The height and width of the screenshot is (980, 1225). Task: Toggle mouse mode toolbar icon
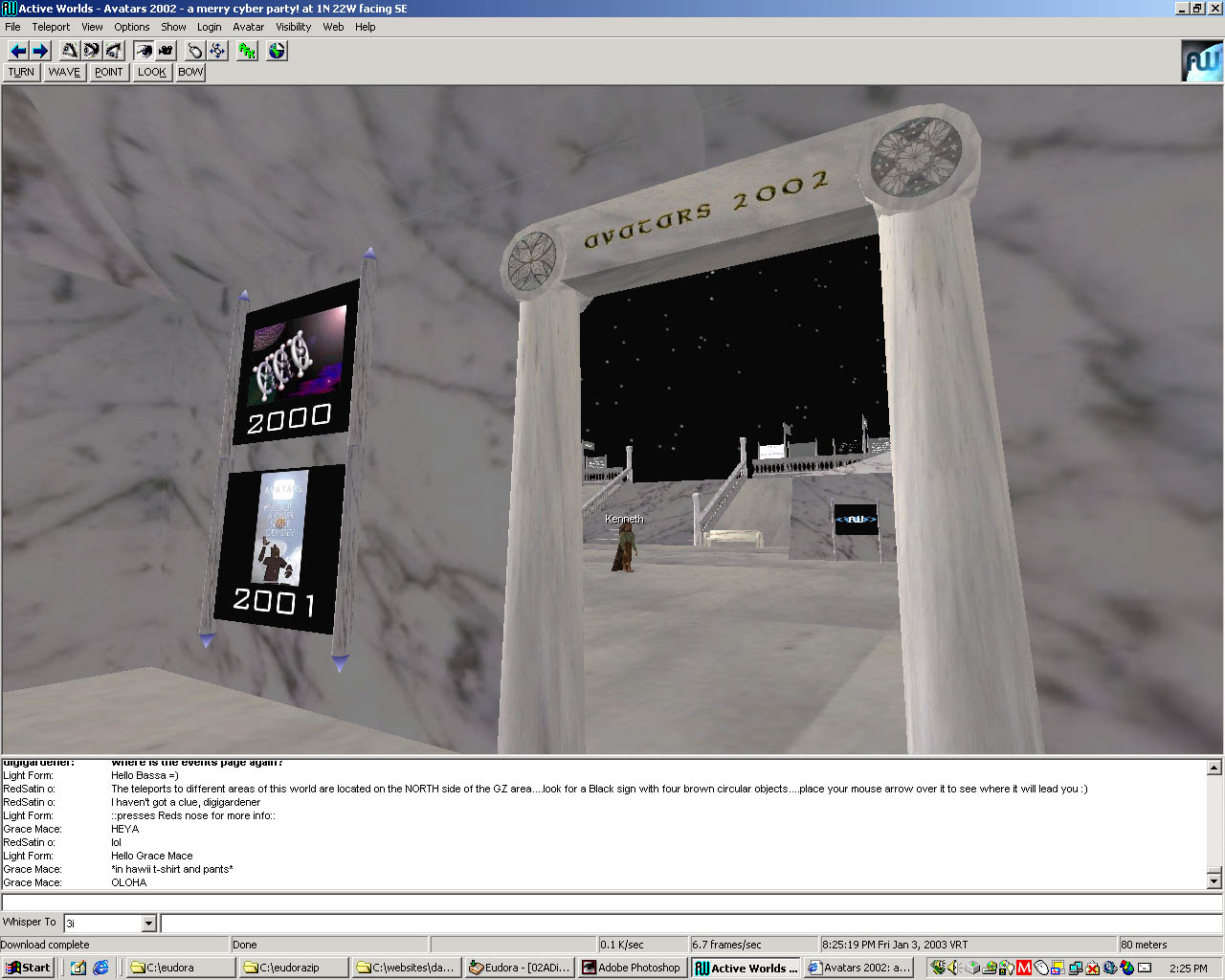[195, 51]
